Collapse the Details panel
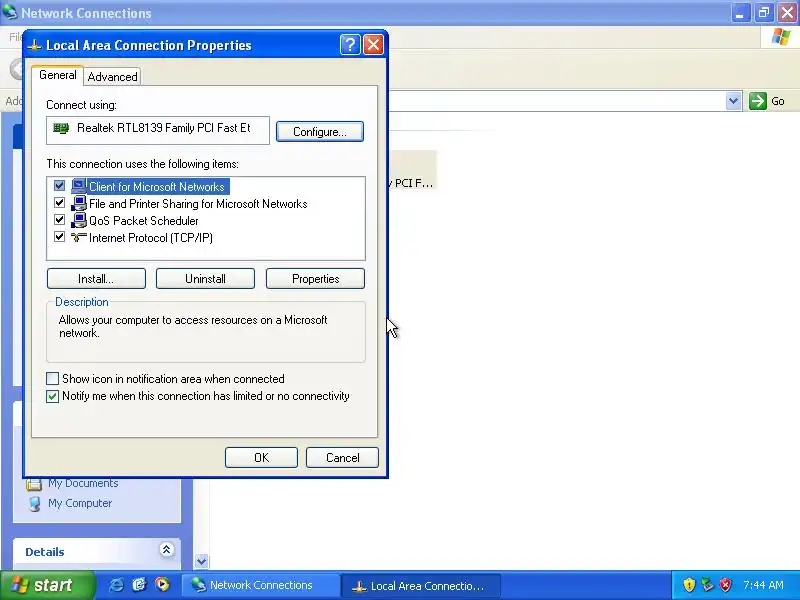 pyautogui.click(x=166, y=549)
